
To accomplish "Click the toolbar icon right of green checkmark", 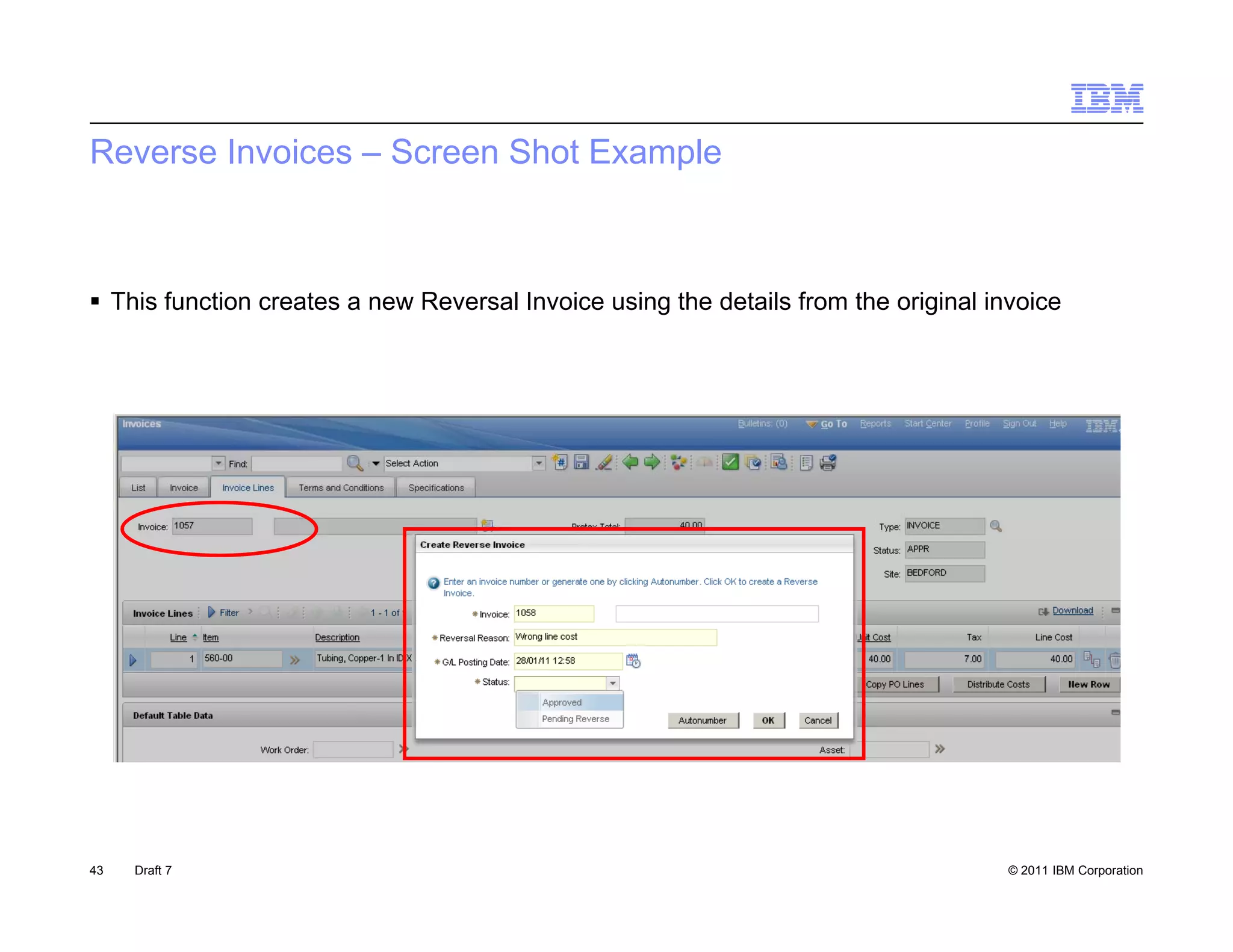I will pos(753,462).
